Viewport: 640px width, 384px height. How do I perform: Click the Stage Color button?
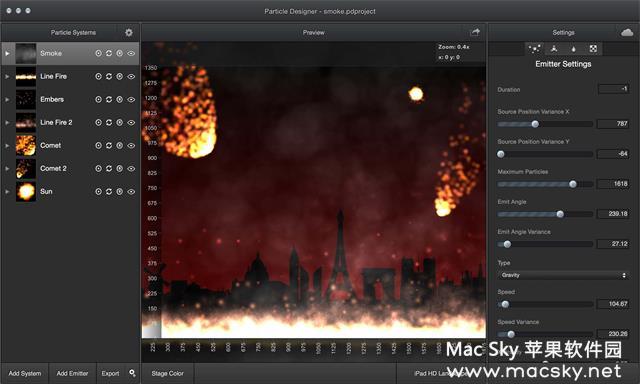click(x=167, y=373)
